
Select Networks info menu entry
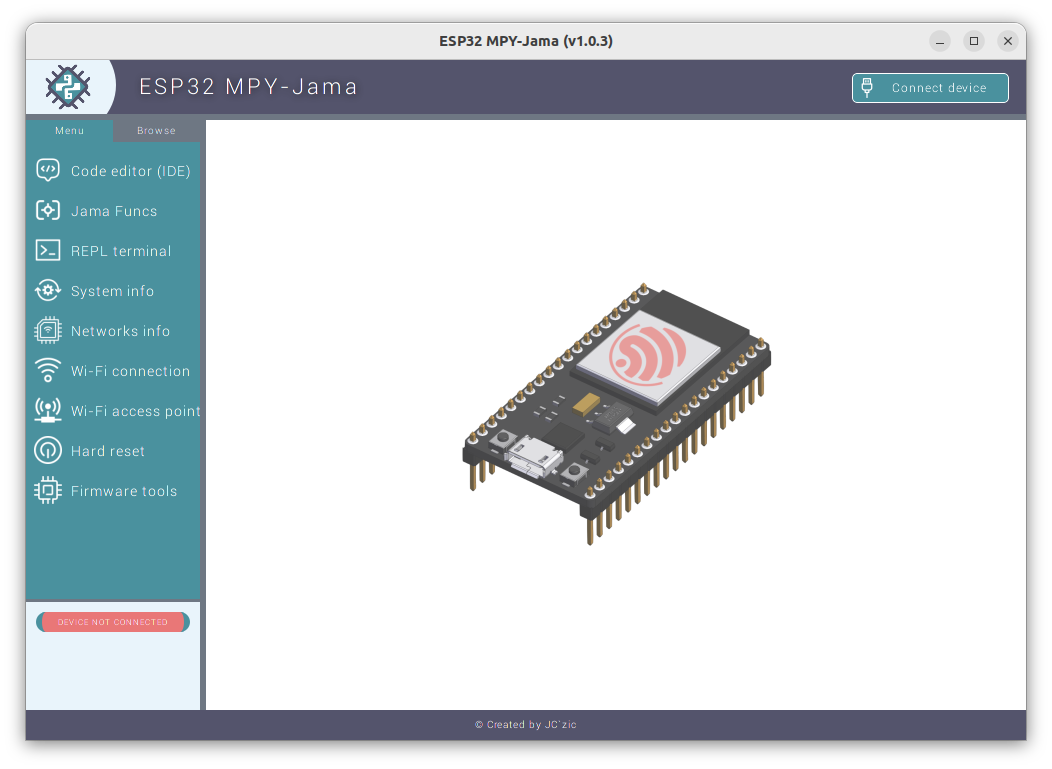(113, 331)
